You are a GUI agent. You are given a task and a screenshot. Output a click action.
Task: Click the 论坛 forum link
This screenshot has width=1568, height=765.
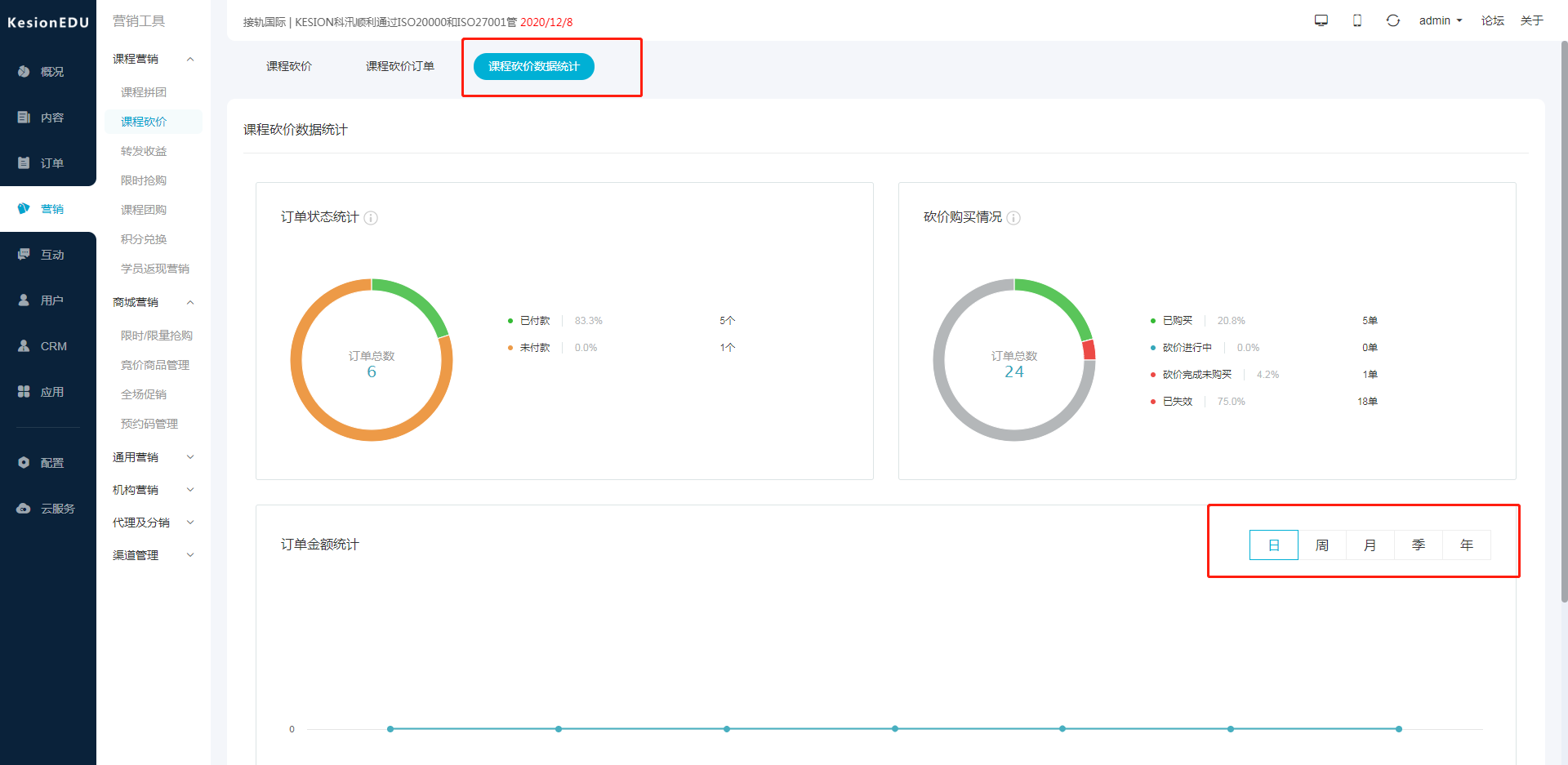click(x=1493, y=20)
